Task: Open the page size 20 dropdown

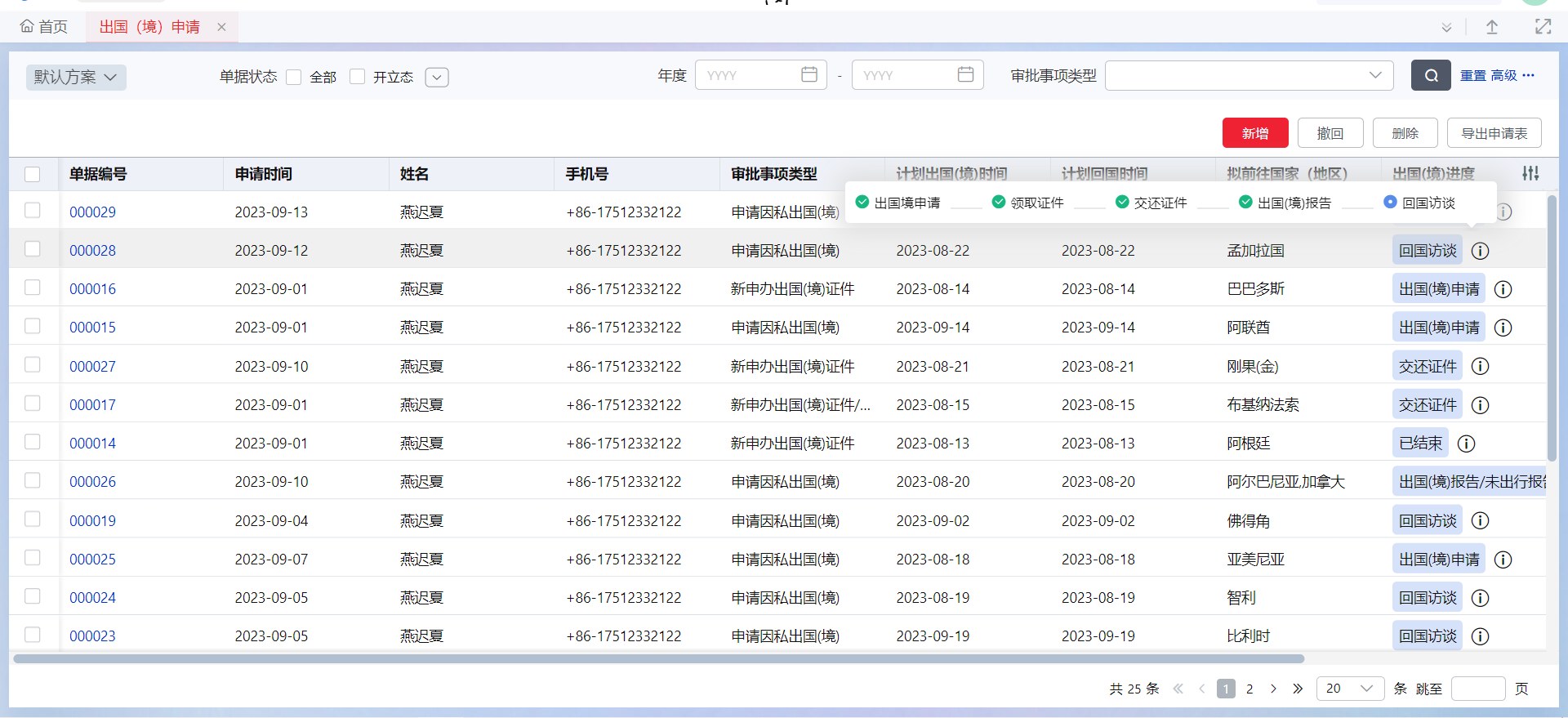Action: pos(1350,689)
